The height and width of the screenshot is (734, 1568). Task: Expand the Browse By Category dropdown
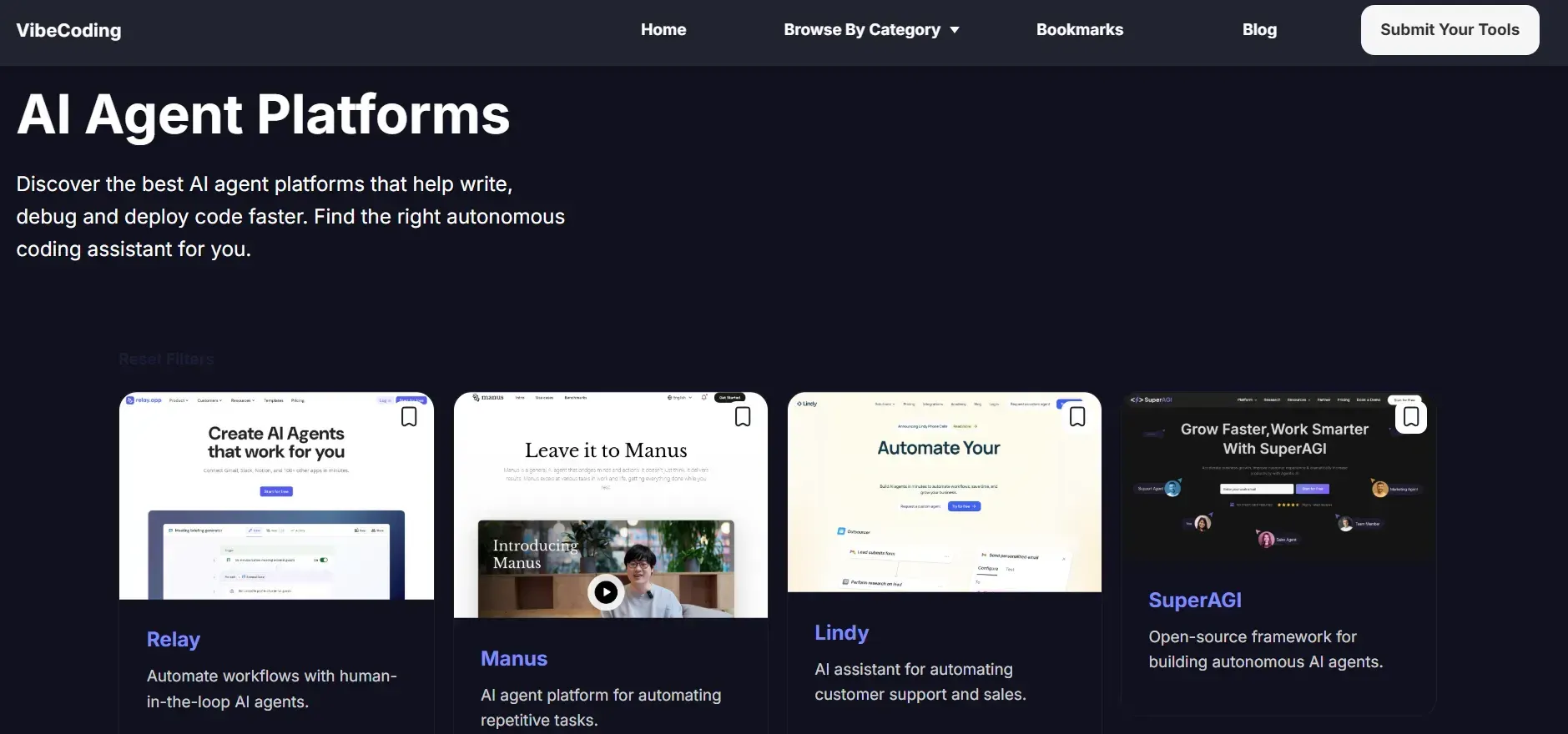871,30
